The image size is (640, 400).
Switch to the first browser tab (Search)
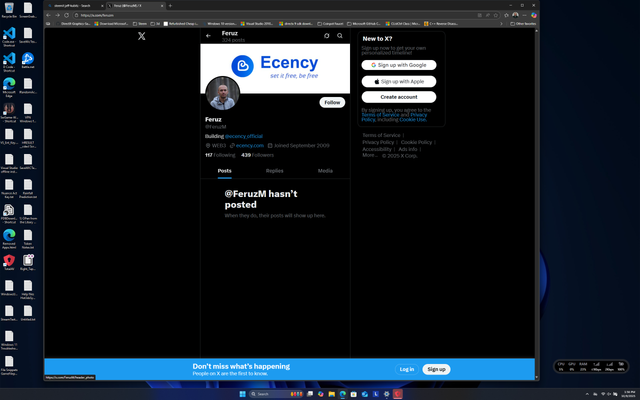pyautogui.click(x=75, y=6)
